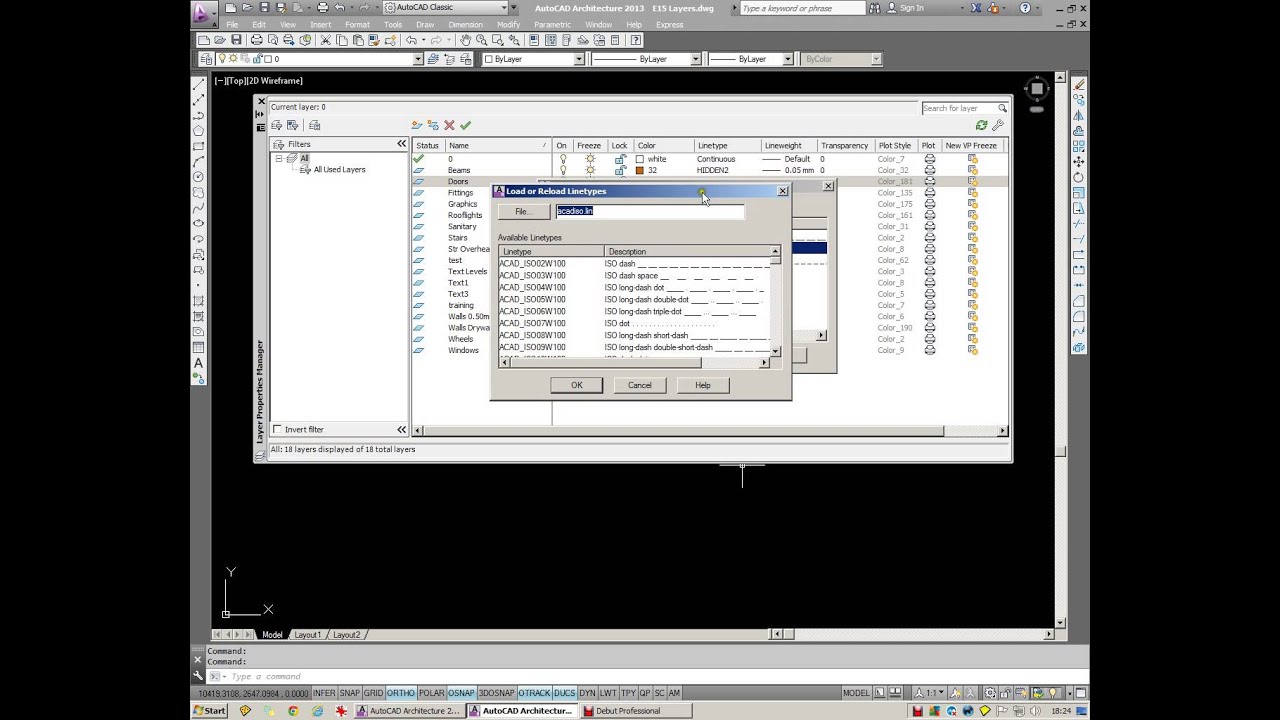Screen dimensions: 1280x720
Task: Toggle ORTHO mode in status bar
Action: click(x=400, y=693)
